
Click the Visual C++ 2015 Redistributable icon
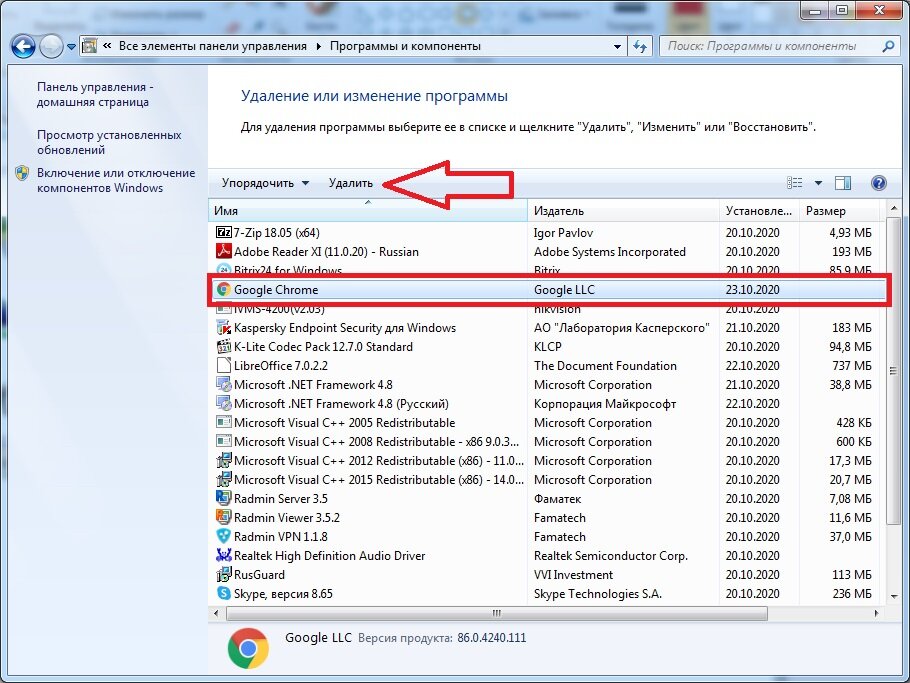coord(223,480)
